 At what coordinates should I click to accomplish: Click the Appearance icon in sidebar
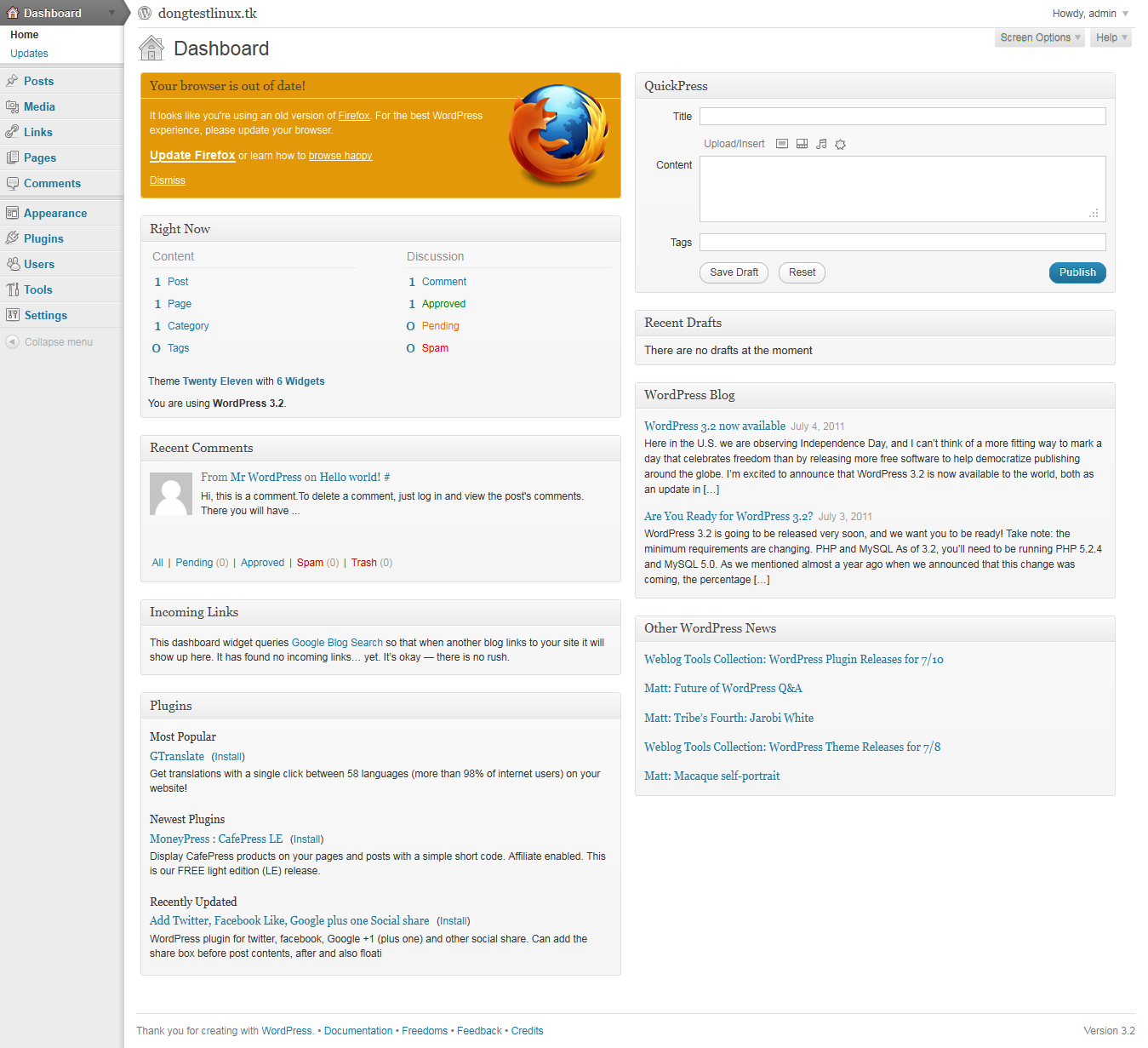[x=12, y=213]
